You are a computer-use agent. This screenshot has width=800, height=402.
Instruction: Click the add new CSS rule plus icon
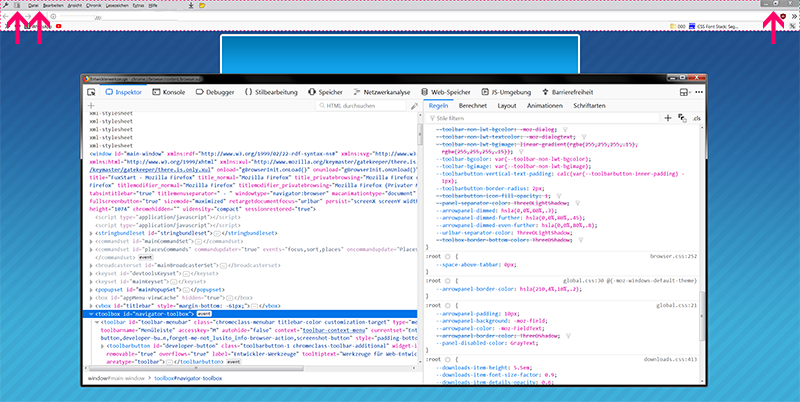(667, 118)
